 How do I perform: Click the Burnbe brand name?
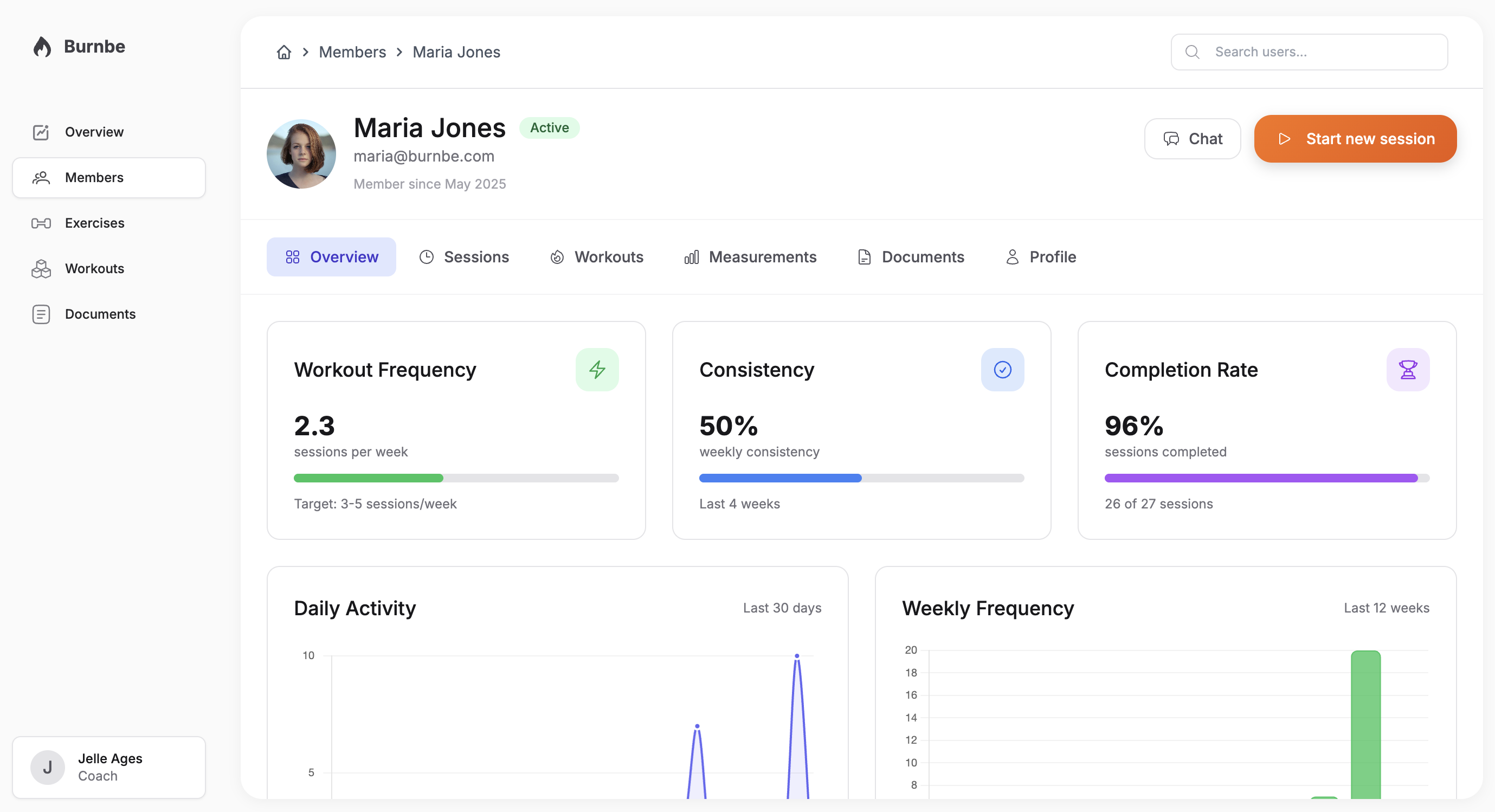[95, 47]
